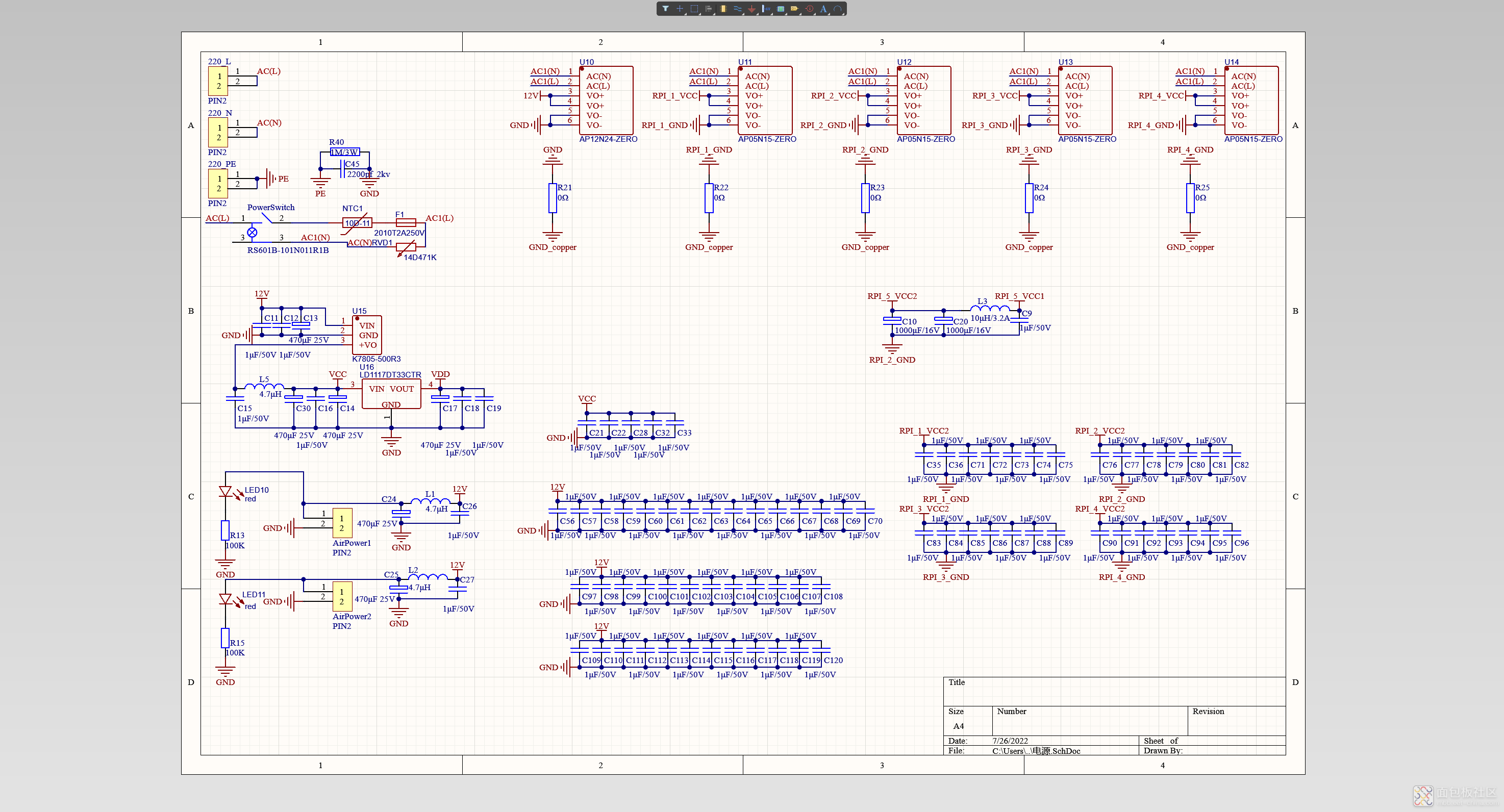Open the Align objects tool
Viewport: 1504px width, 812px height.
pos(709,9)
